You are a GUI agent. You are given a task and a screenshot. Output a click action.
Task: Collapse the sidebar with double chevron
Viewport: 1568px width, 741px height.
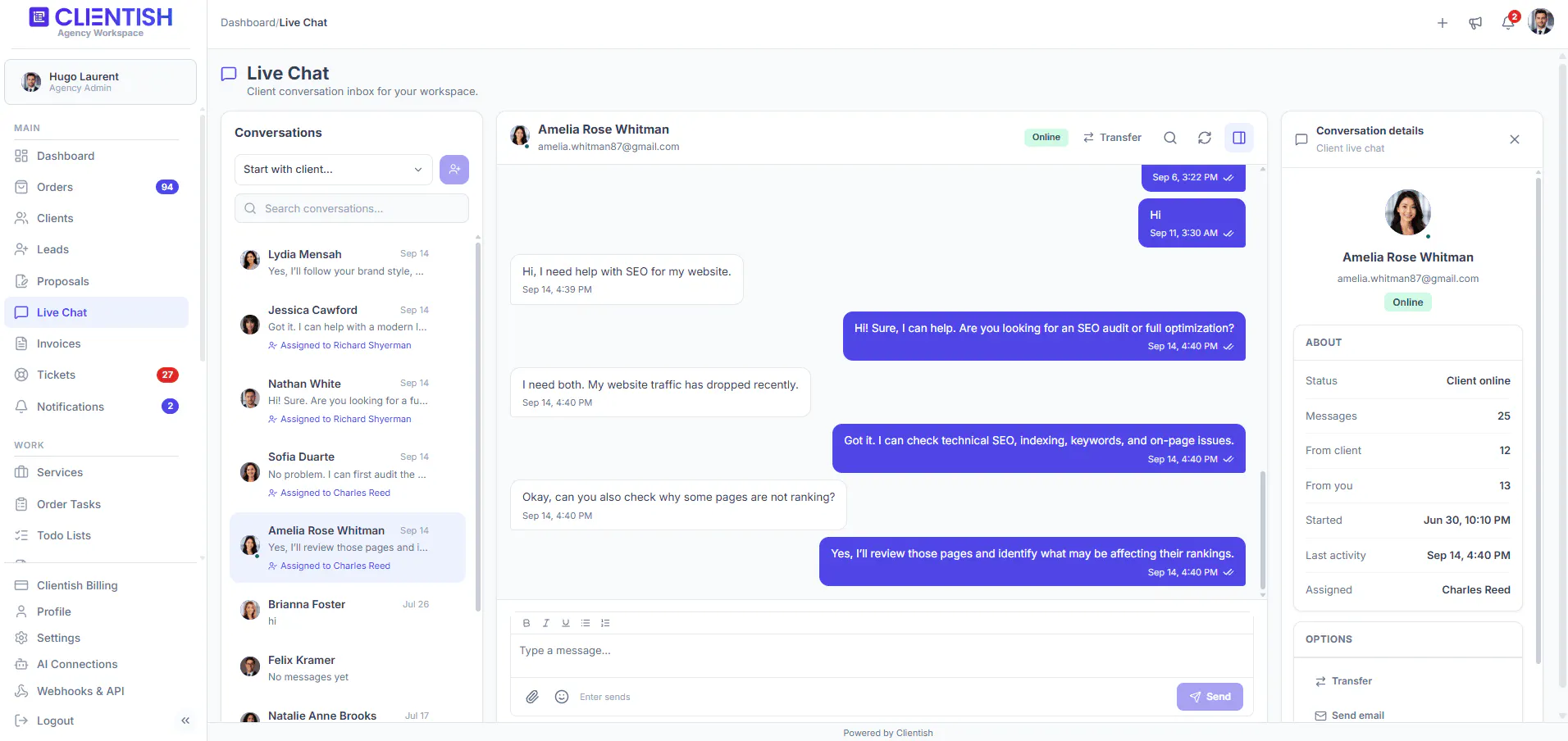[x=185, y=721]
